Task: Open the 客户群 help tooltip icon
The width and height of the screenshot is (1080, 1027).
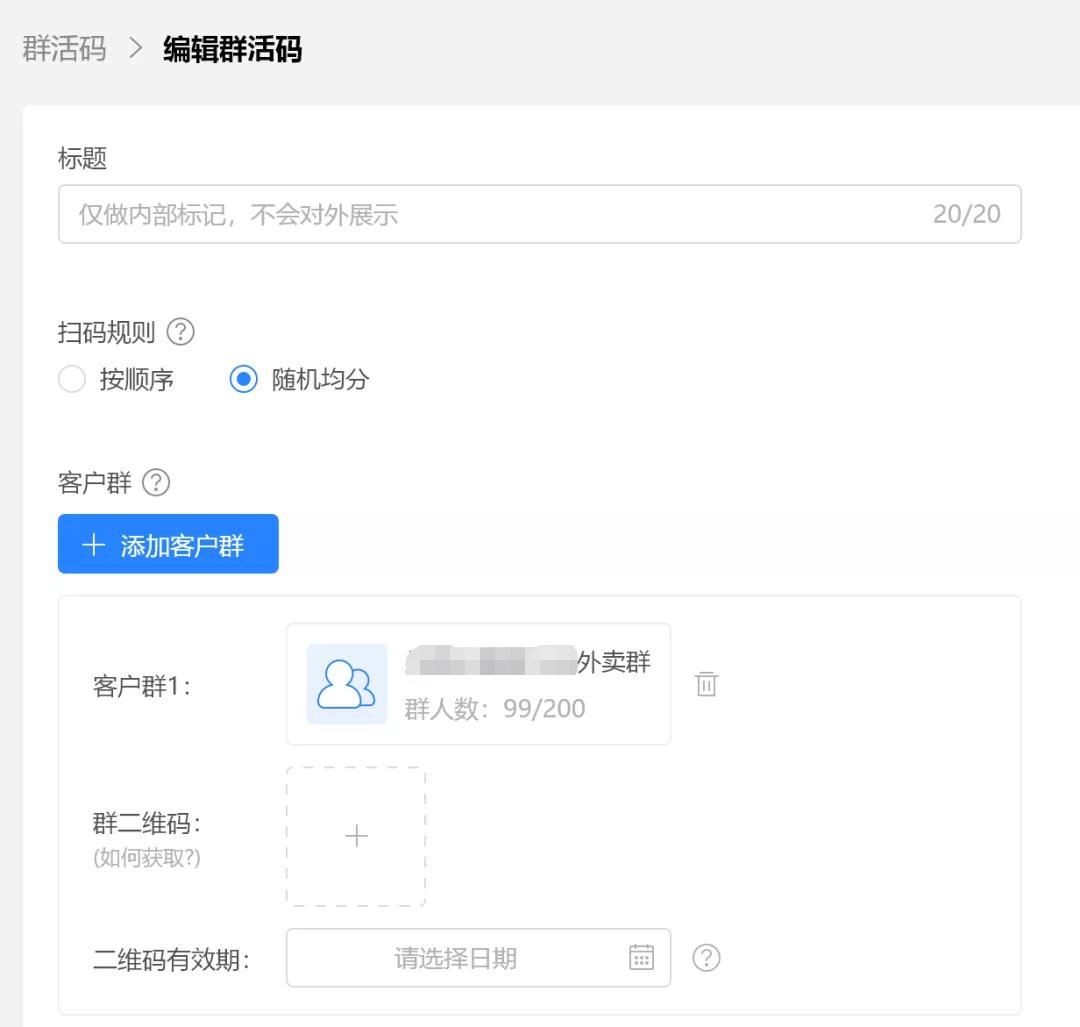Action: (x=156, y=483)
